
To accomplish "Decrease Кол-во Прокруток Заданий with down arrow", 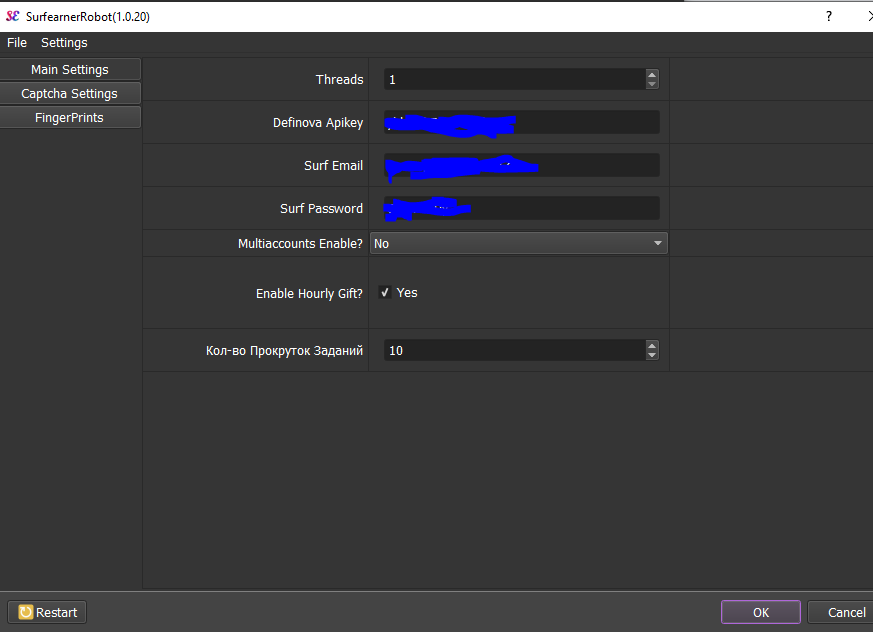I will [652, 356].
